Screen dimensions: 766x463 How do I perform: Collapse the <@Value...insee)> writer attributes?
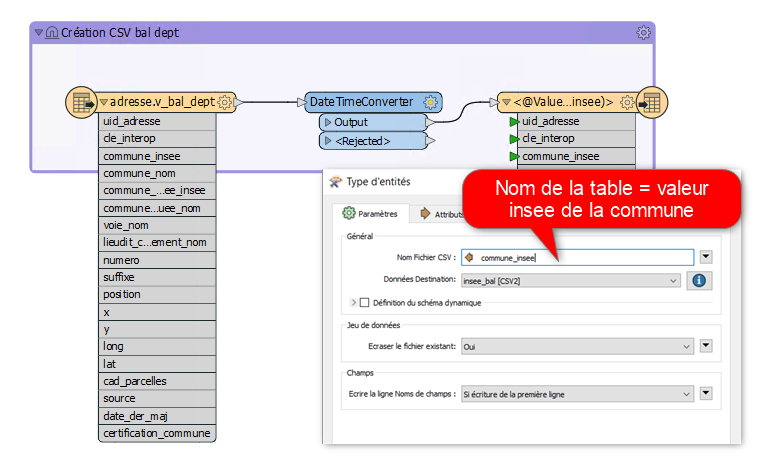[507, 103]
